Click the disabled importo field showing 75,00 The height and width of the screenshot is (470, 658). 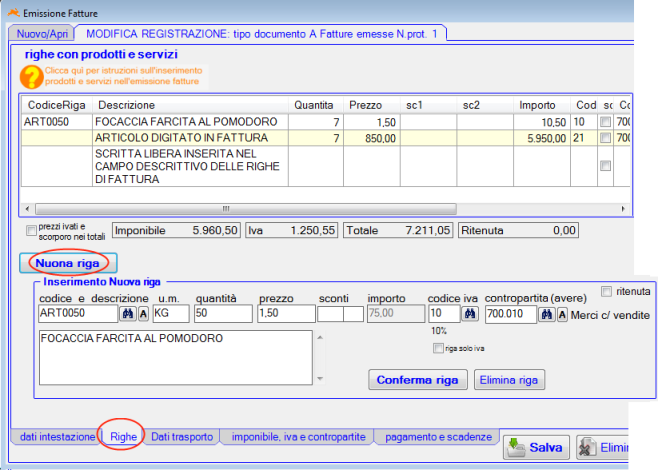396,313
